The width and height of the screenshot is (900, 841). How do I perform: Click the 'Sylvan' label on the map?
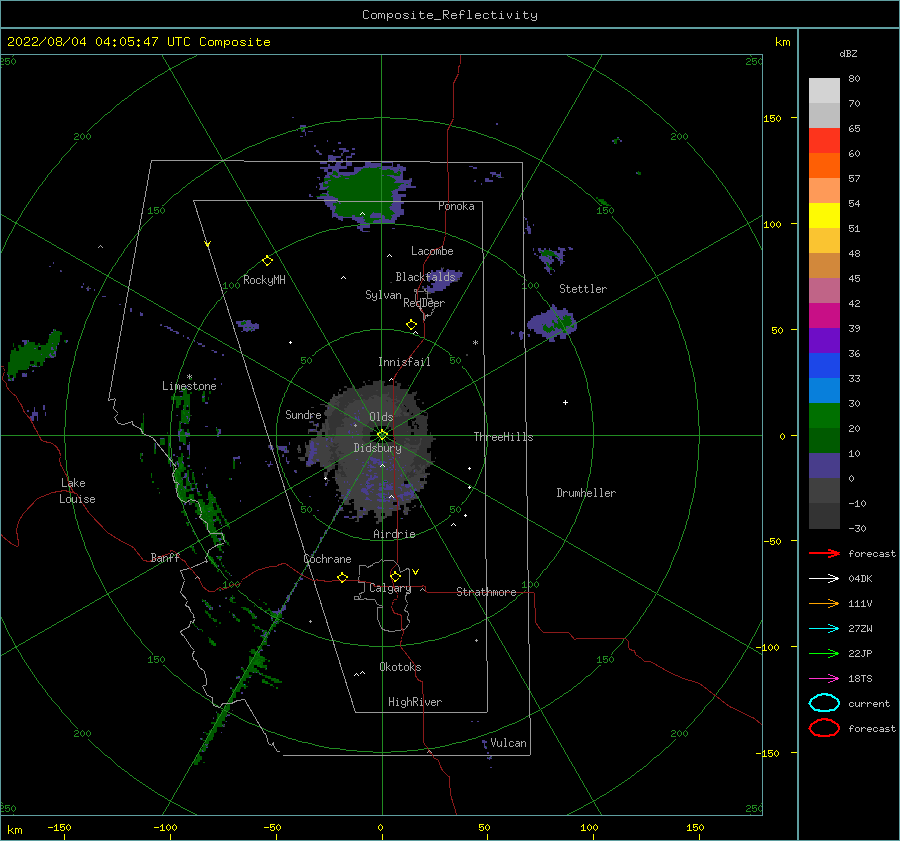[383, 295]
